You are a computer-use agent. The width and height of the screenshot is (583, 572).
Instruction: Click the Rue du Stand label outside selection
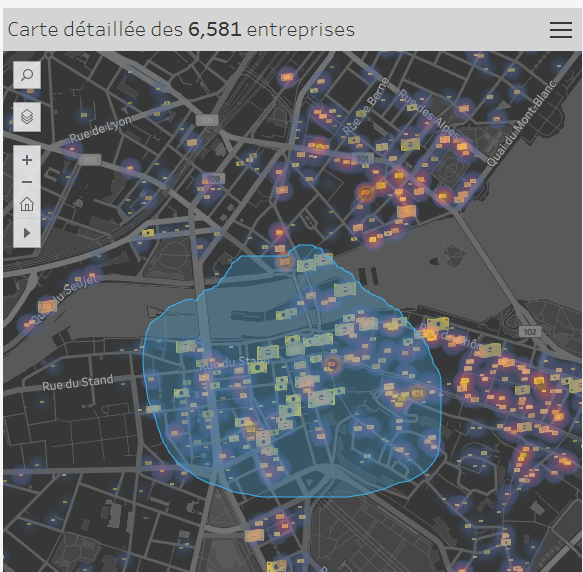tap(77, 383)
